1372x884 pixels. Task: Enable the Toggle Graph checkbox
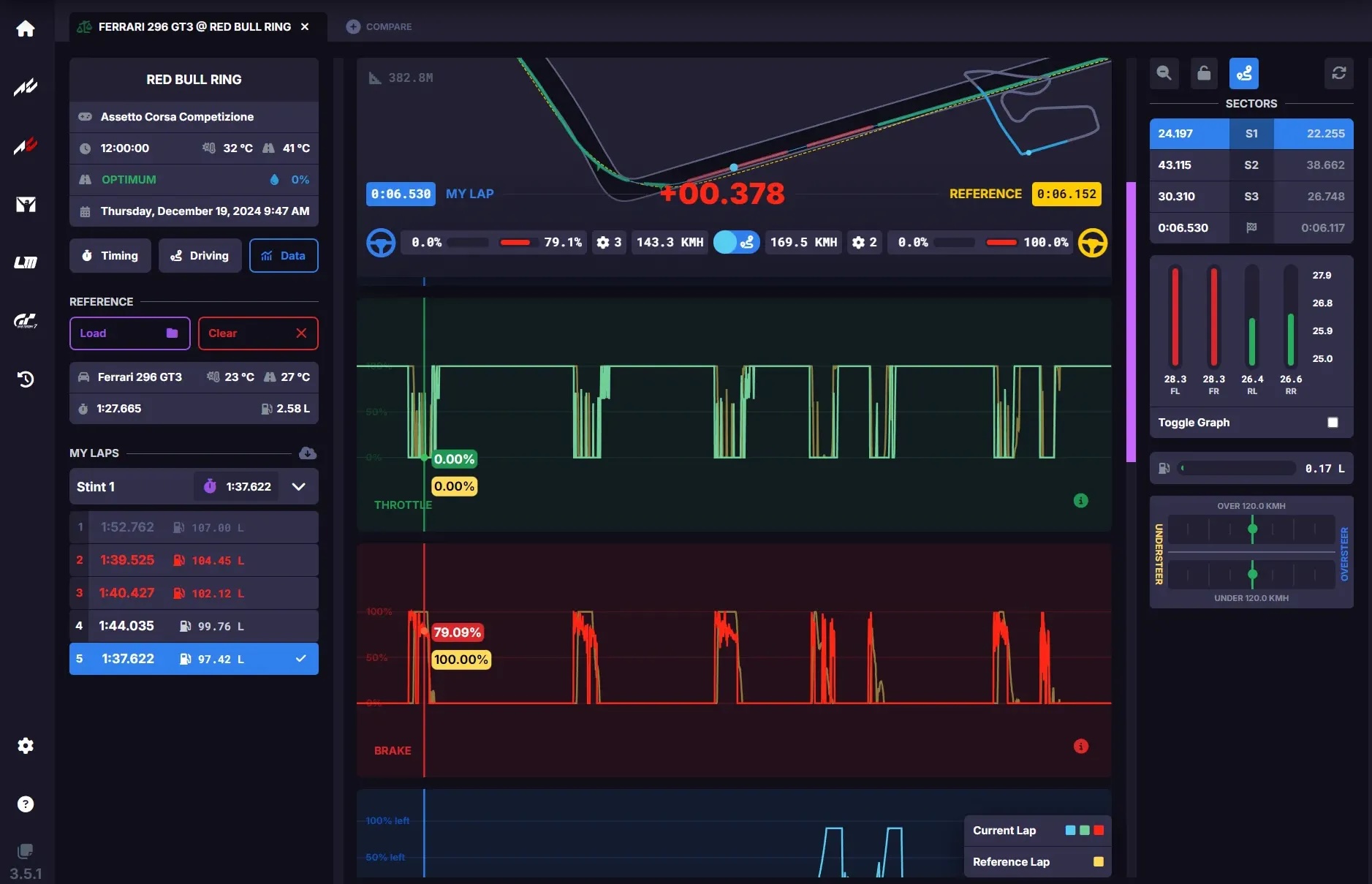(1333, 423)
